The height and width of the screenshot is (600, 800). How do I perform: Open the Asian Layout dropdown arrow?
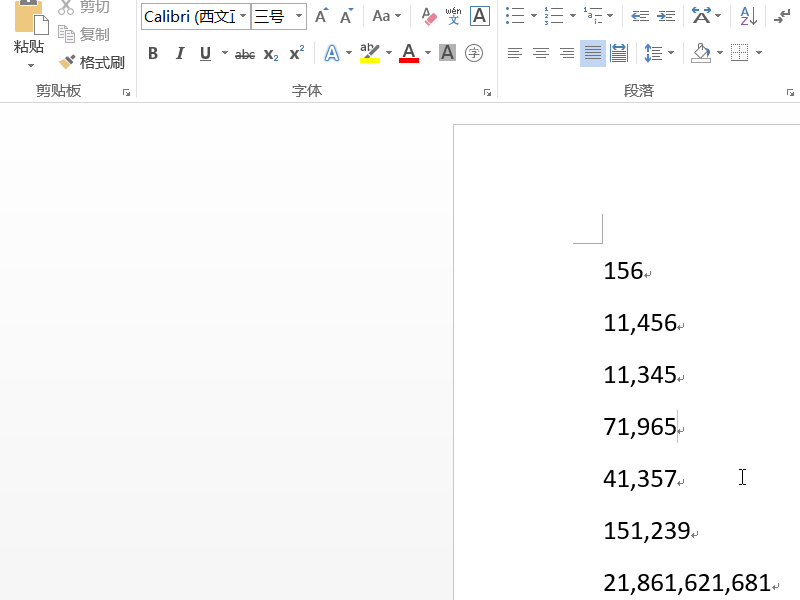pyautogui.click(x=718, y=16)
